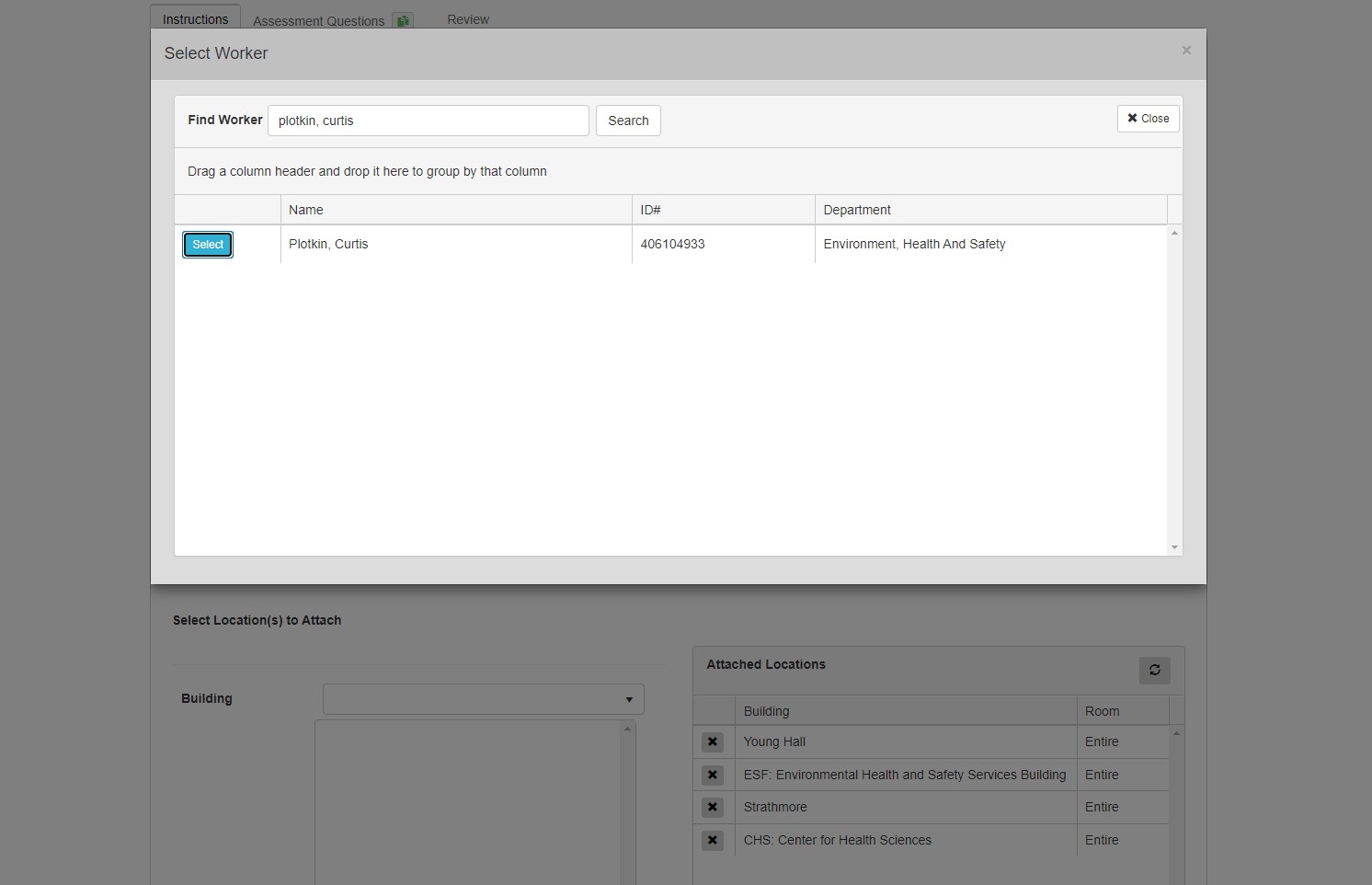This screenshot has height=885, width=1372.
Task: Click the CHS: Center for Health Sciences text
Action: pos(838,840)
